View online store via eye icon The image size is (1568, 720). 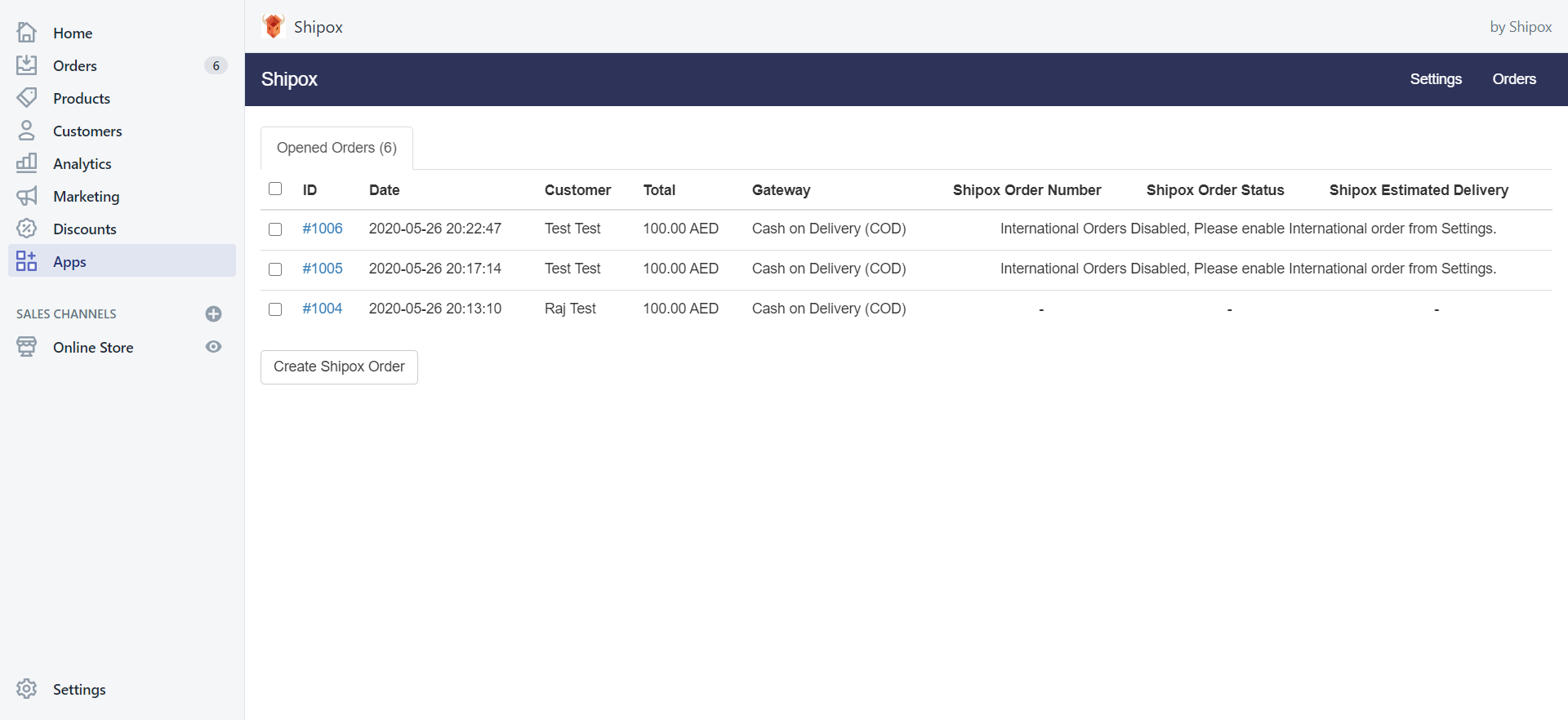[214, 347]
